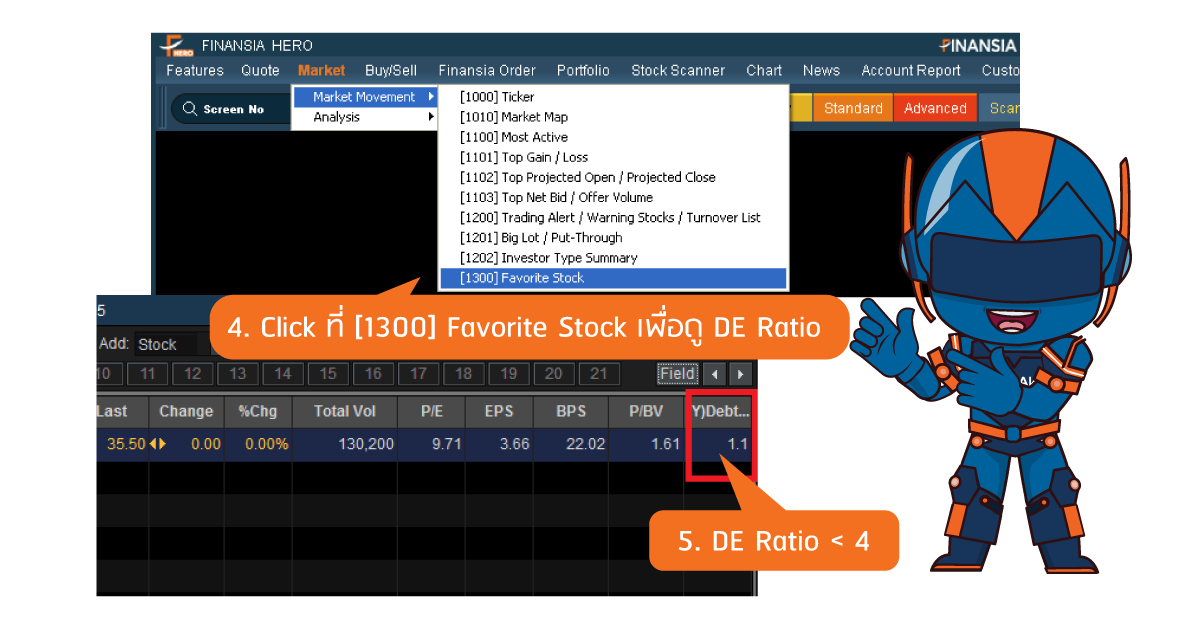Select [1100] Most Active entry
This screenshot has height=639, width=1200.
pyautogui.click(x=613, y=137)
